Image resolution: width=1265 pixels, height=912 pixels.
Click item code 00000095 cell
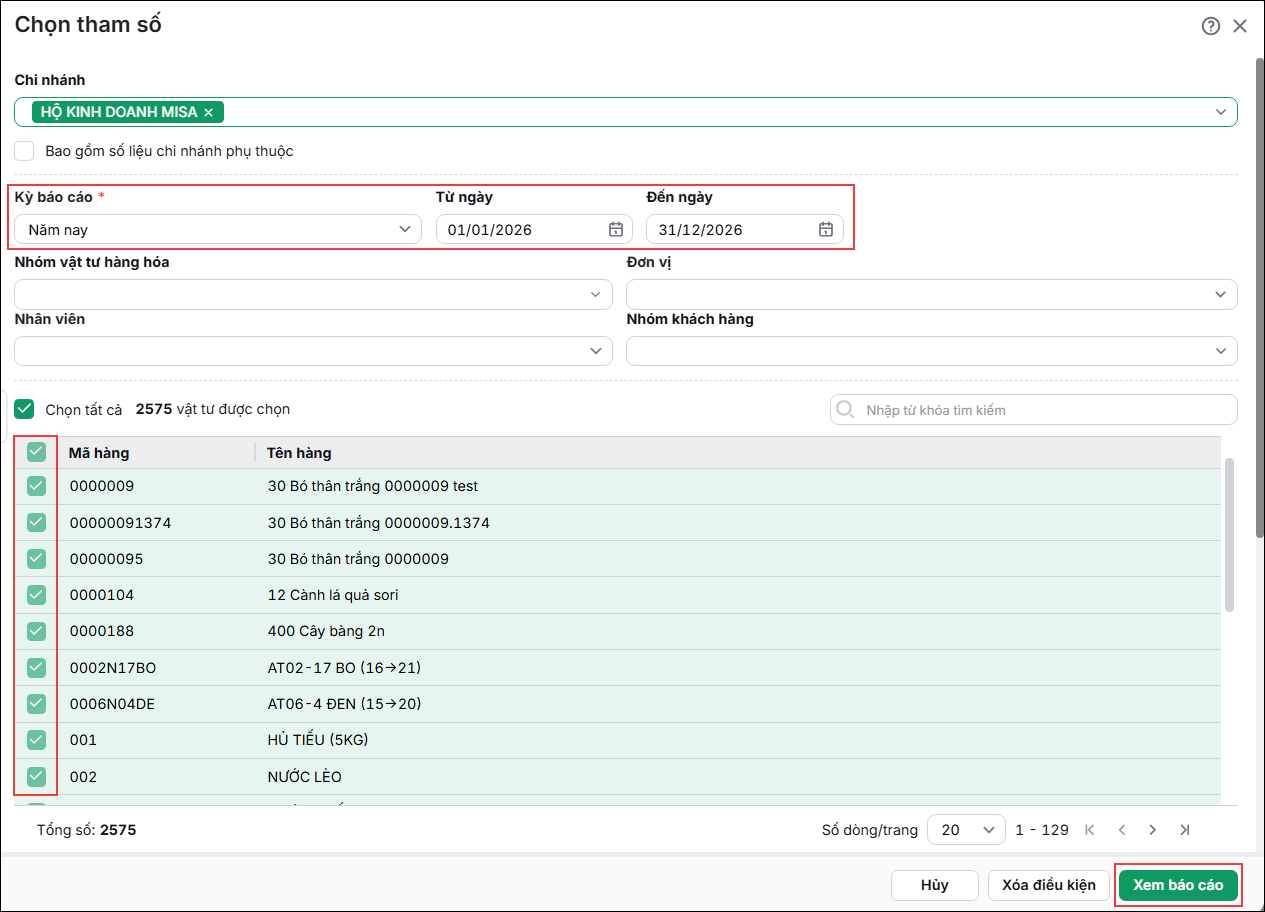click(106, 559)
